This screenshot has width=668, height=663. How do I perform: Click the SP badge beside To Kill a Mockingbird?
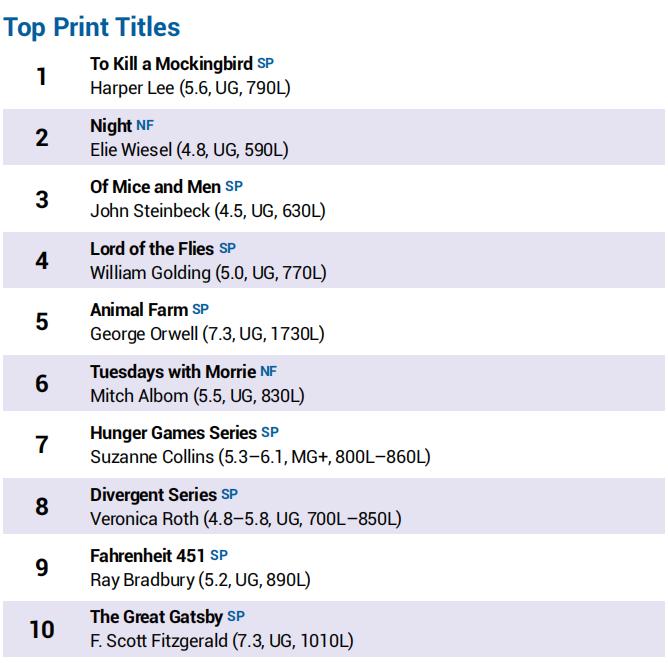265,63
